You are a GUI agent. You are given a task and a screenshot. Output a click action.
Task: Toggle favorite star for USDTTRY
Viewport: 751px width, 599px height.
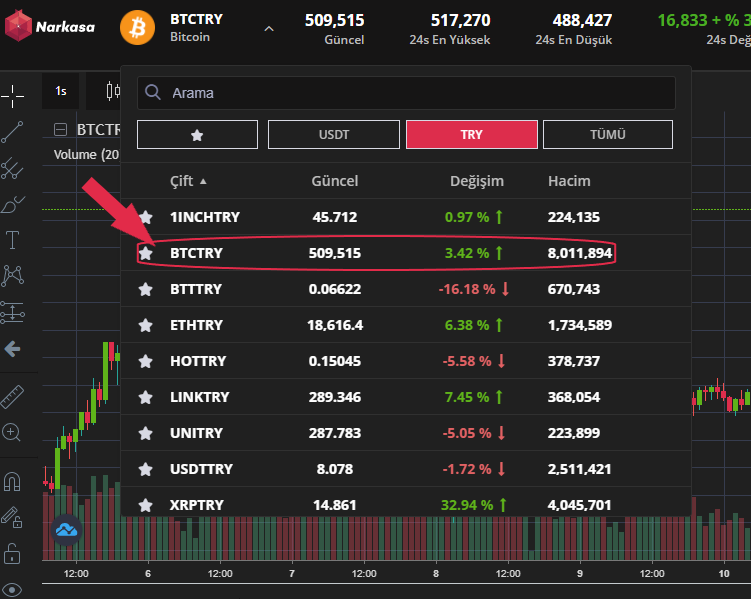[x=146, y=469]
